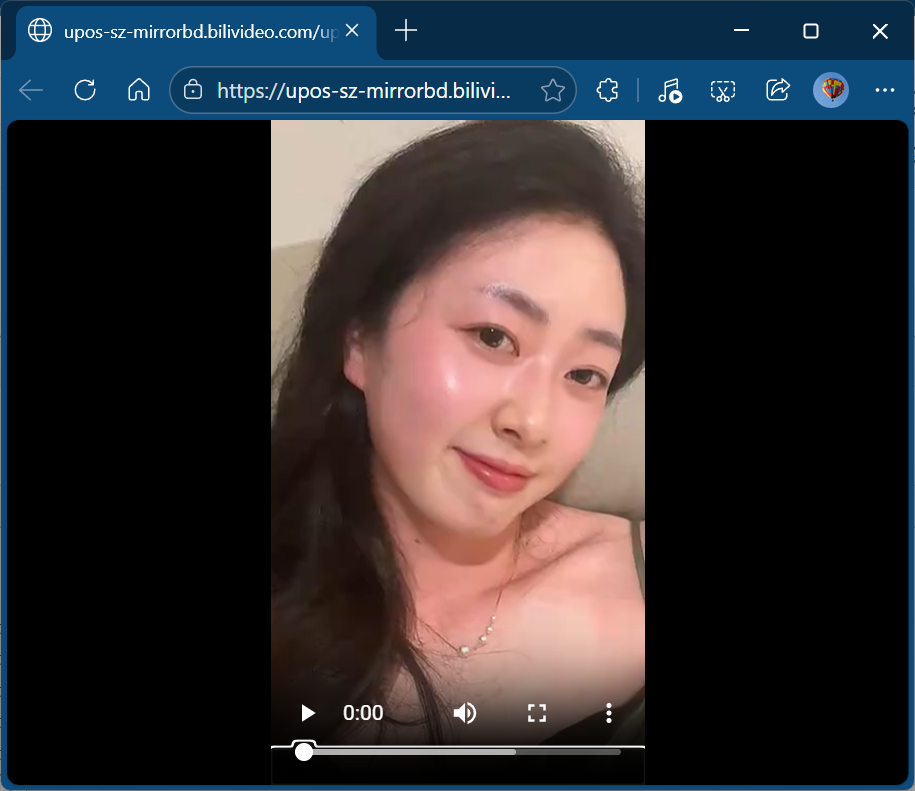The width and height of the screenshot is (915, 791).
Task: Start a screenshot capture from the toolbar
Action: pos(723,91)
